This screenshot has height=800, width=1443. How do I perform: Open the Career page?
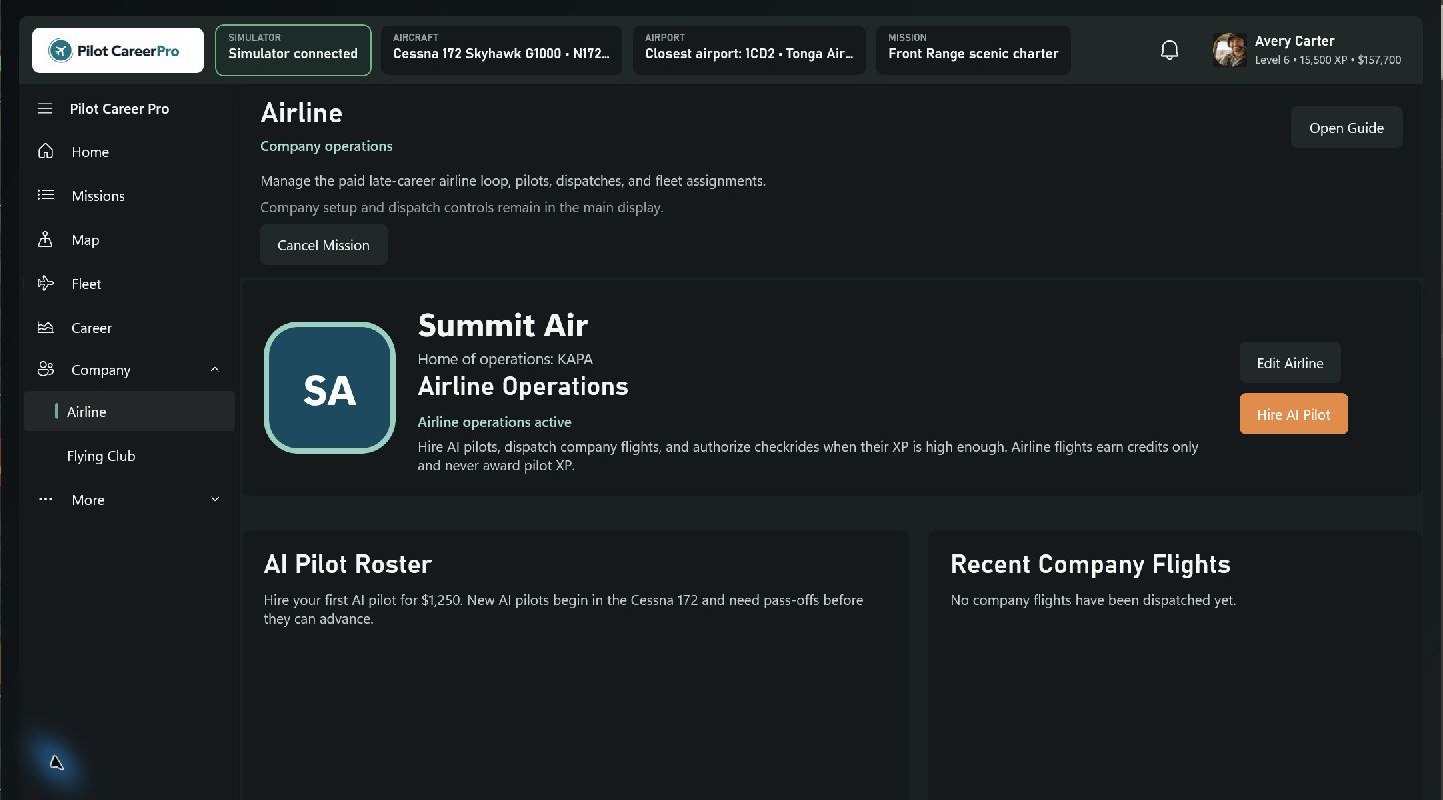pos(129,328)
